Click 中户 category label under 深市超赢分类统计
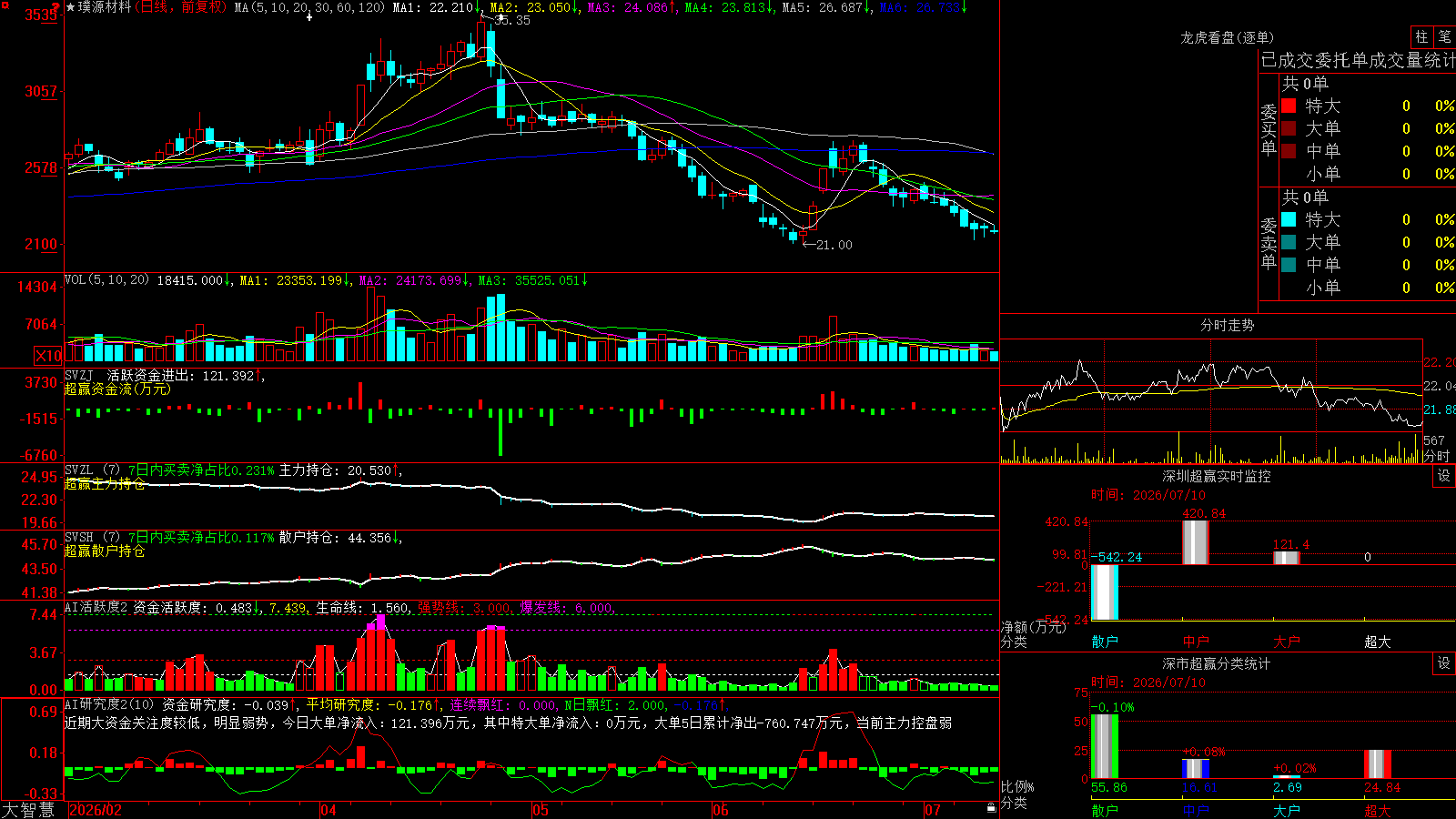The height and width of the screenshot is (819, 1456). coord(1196,811)
